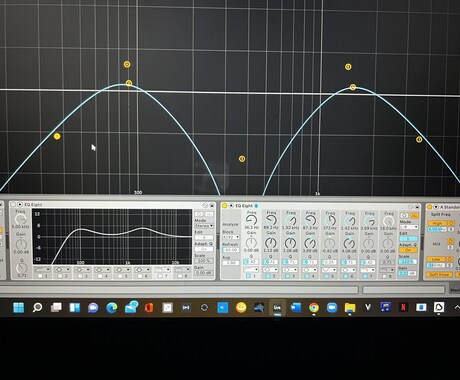Open band 1 filter type dropdown in right EQ
This screenshot has height=380, width=460.
(x=251, y=270)
